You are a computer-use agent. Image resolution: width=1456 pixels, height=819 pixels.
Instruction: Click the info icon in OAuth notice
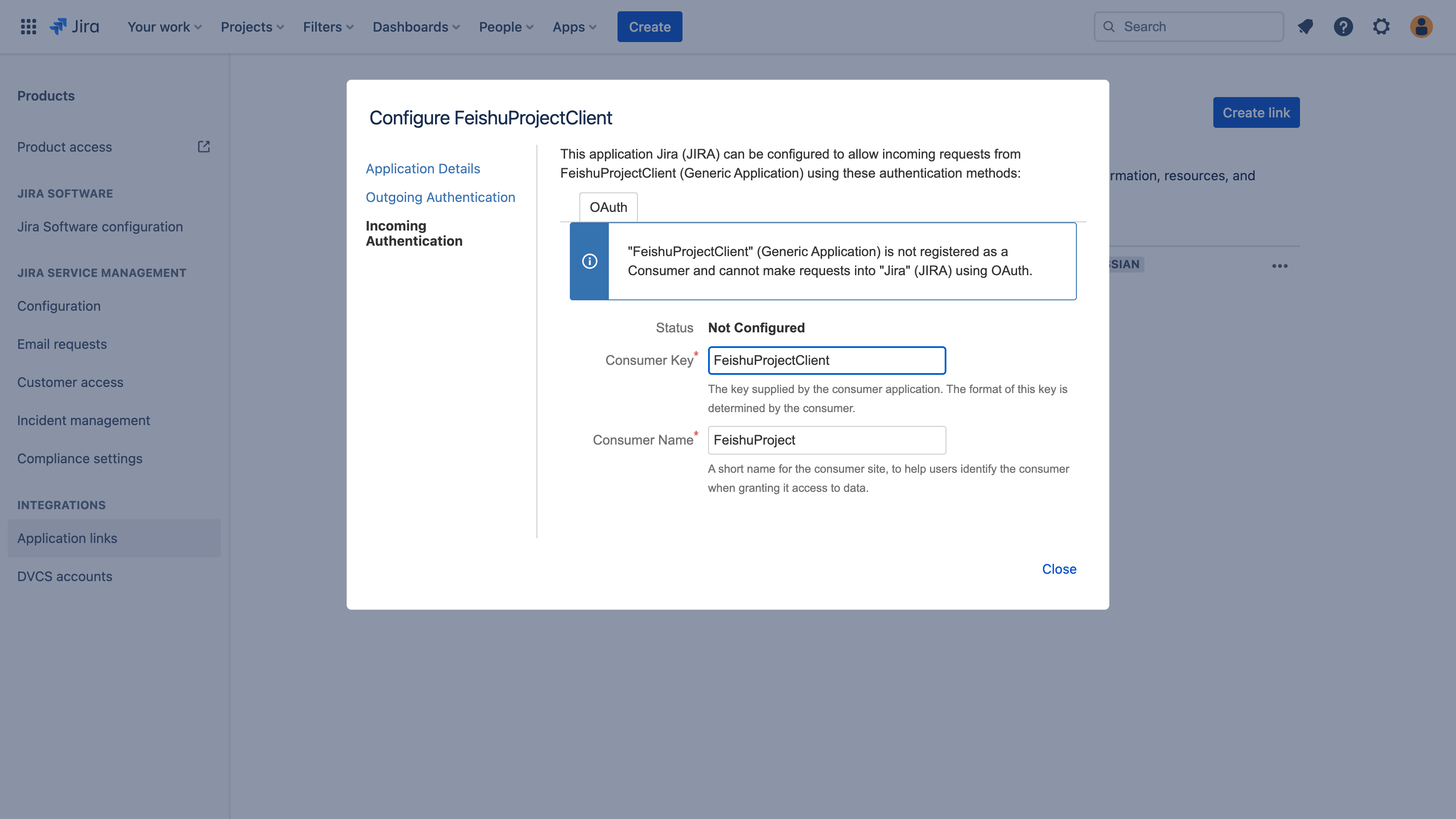pyautogui.click(x=589, y=261)
